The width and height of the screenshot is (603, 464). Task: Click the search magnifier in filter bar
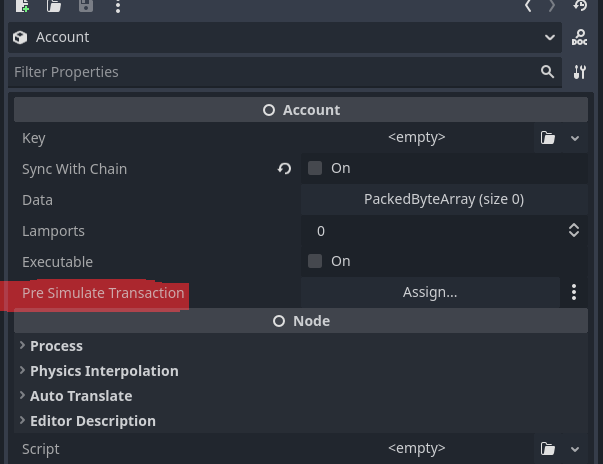click(547, 72)
